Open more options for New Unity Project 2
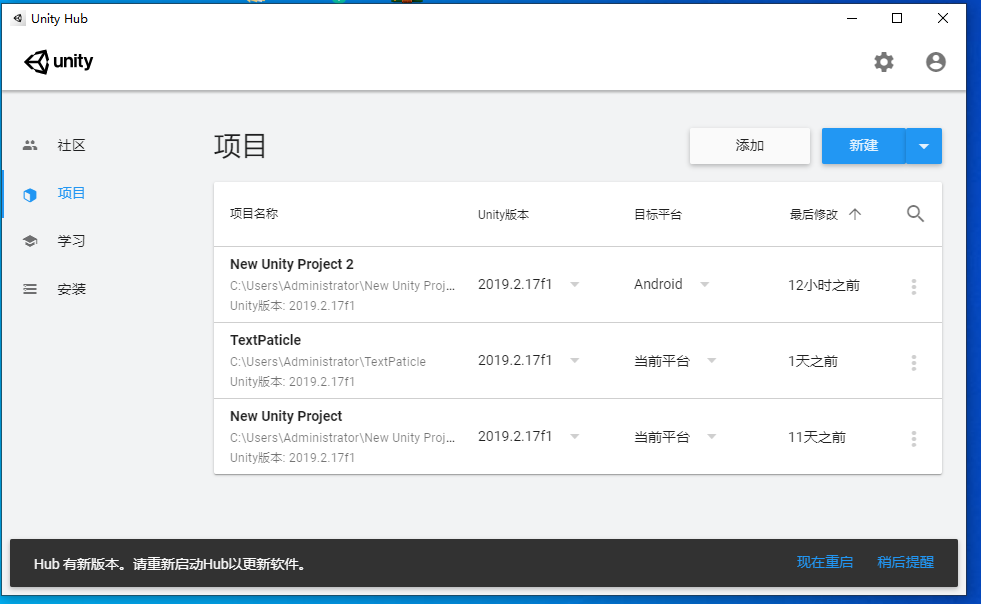 913,287
